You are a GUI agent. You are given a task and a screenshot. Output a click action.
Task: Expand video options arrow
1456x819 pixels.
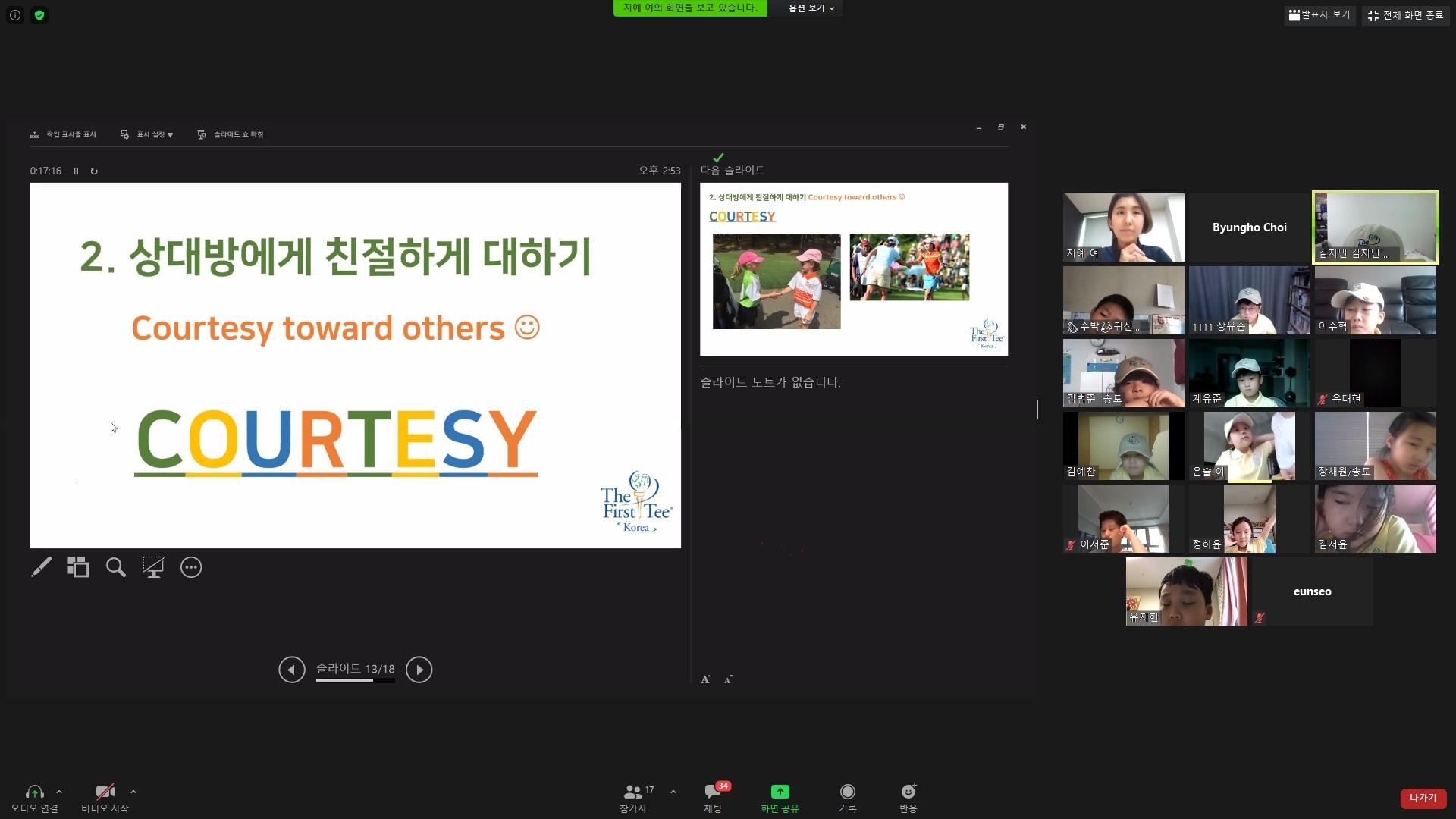coord(133,792)
